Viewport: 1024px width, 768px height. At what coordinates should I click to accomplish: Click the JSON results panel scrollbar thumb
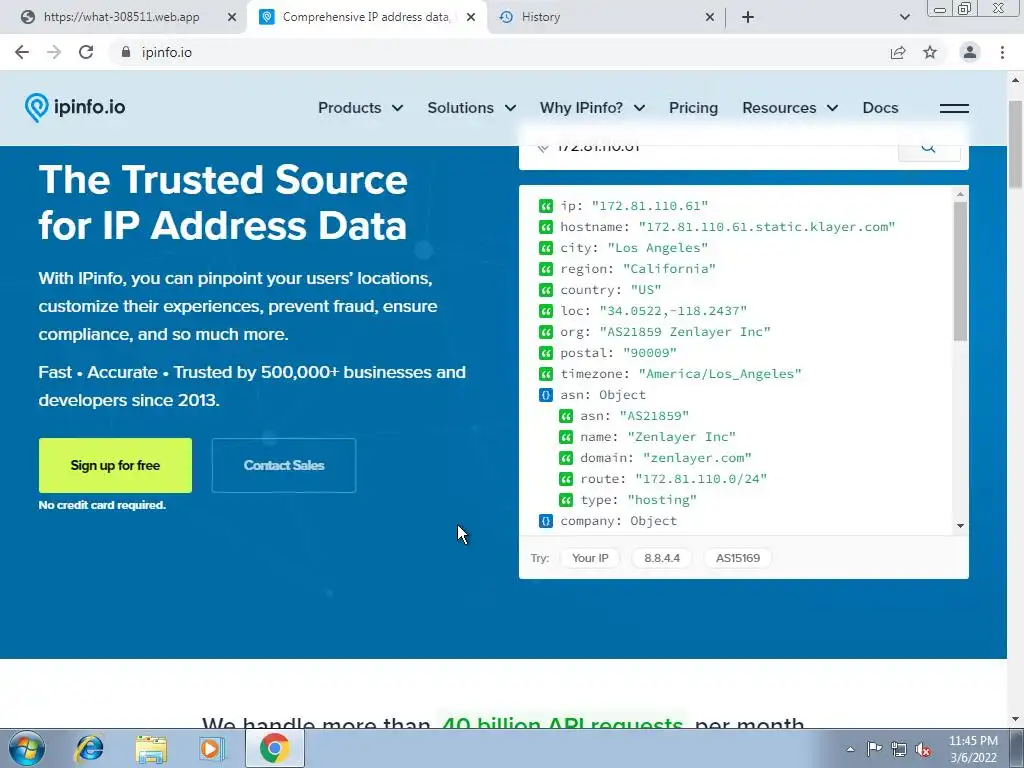coord(960,270)
